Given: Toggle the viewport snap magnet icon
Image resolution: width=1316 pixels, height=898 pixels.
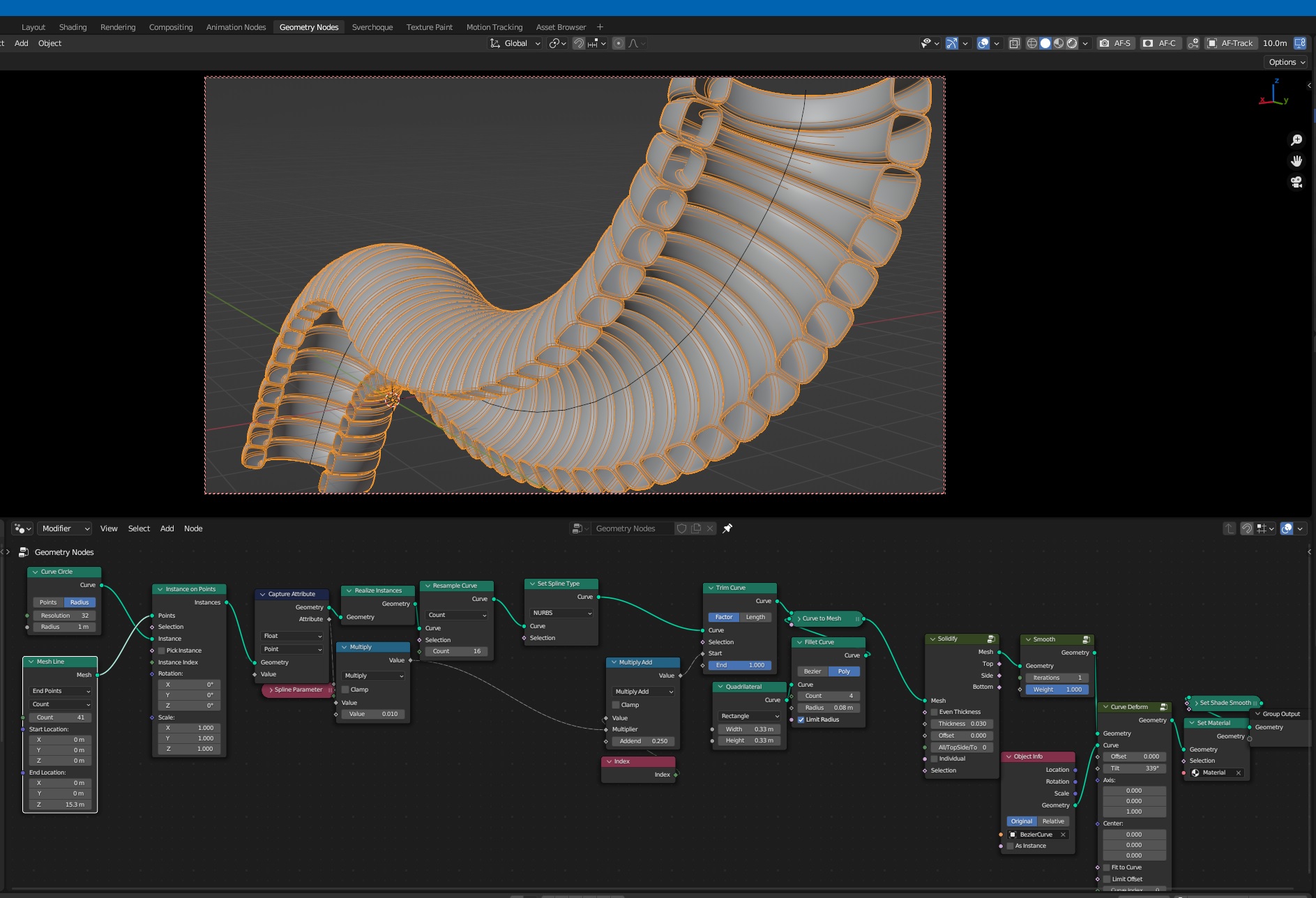Looking at the screenshot, I should 578,43.
